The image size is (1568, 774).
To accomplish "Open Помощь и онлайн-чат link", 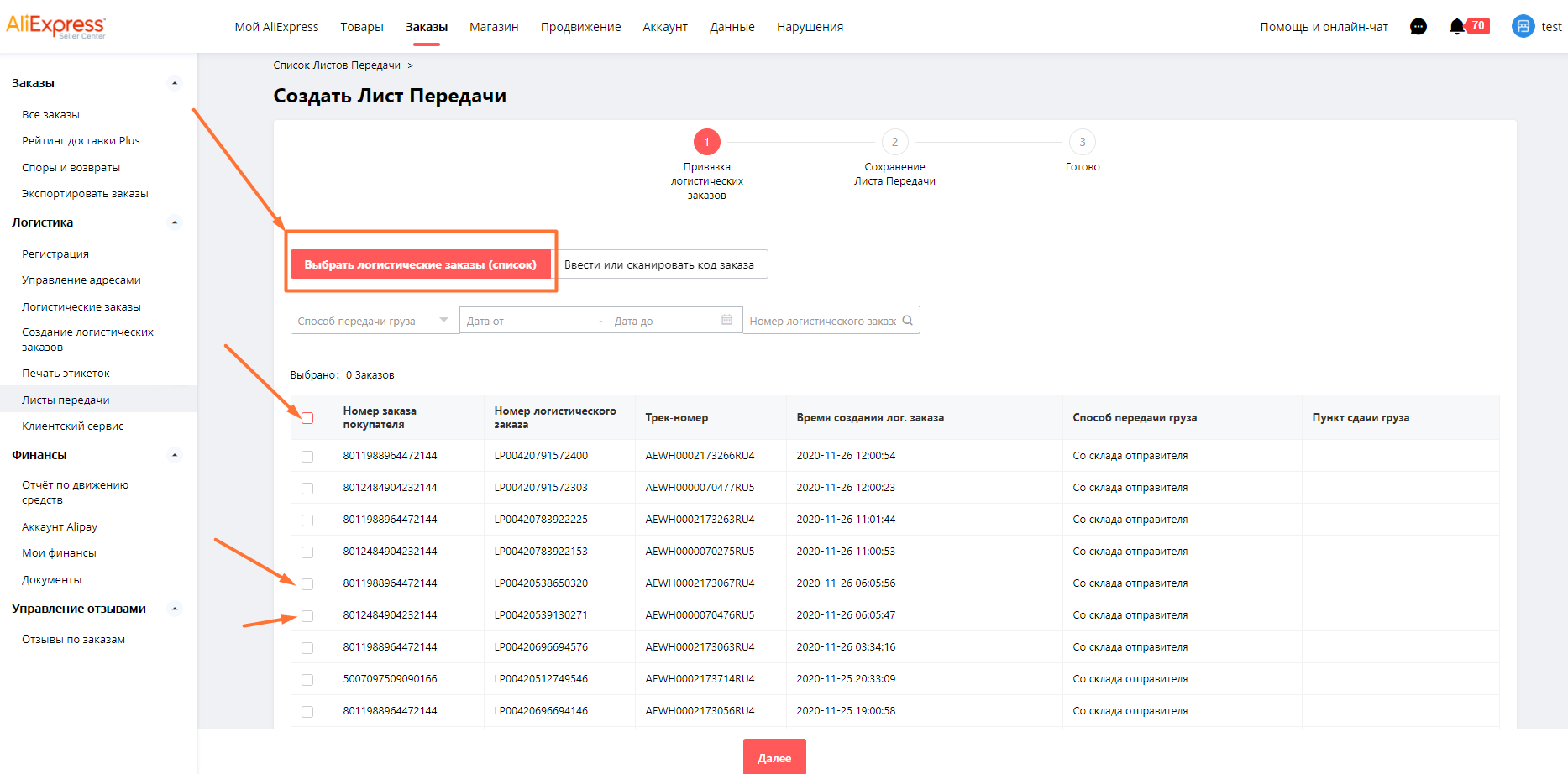I will (x=1324, y=27).
